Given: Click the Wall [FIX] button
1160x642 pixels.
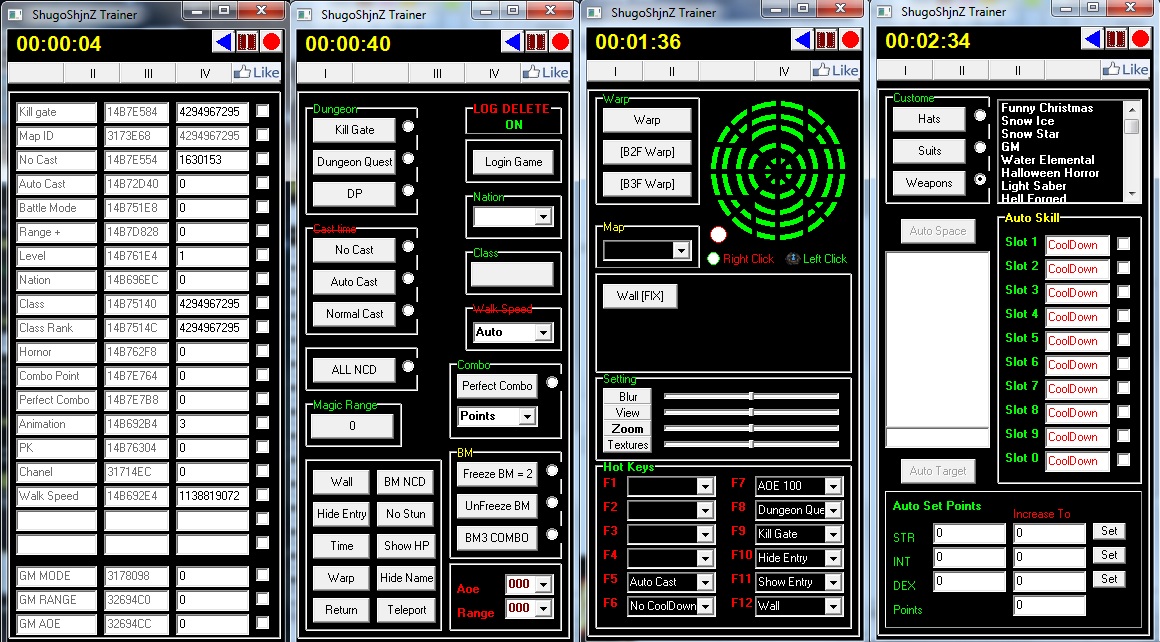Looking at the screenshot, I should coord(640,296).
